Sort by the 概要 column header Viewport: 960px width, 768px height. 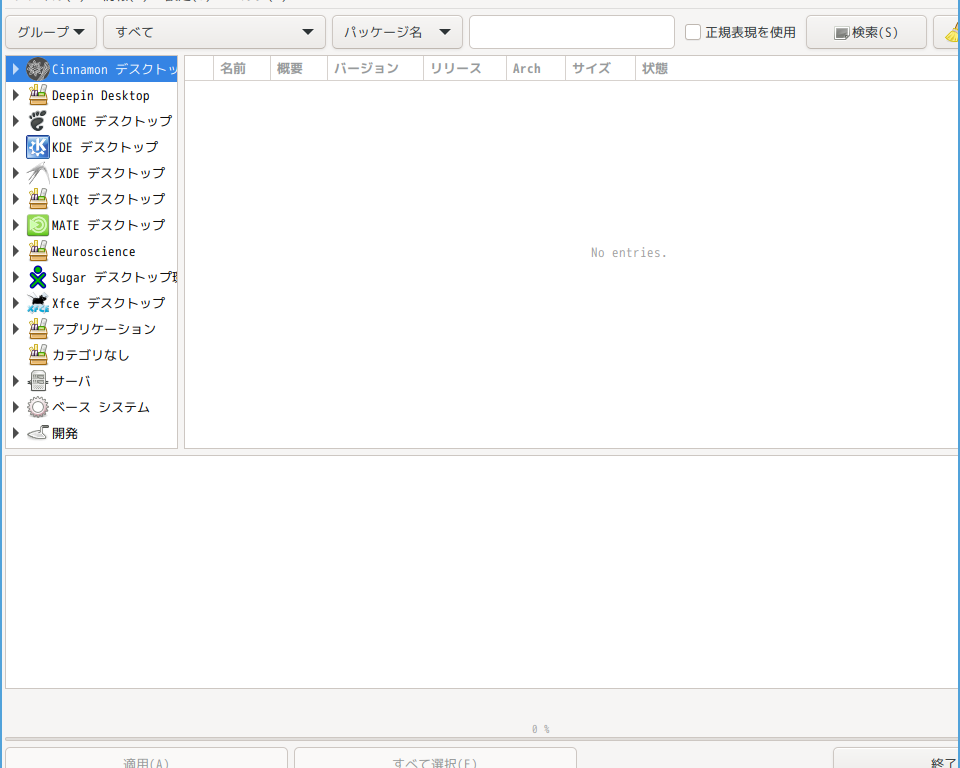(x=299, y=69)
